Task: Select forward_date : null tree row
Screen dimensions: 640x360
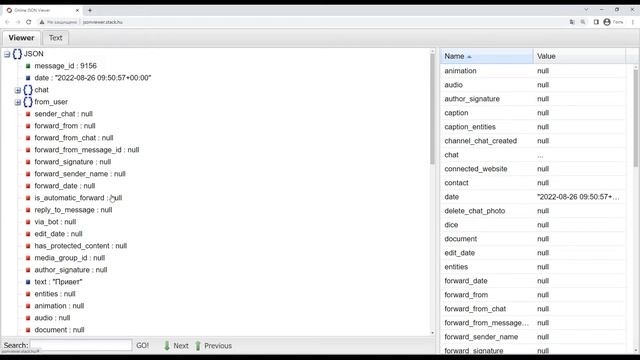Action: coord(64,186)
